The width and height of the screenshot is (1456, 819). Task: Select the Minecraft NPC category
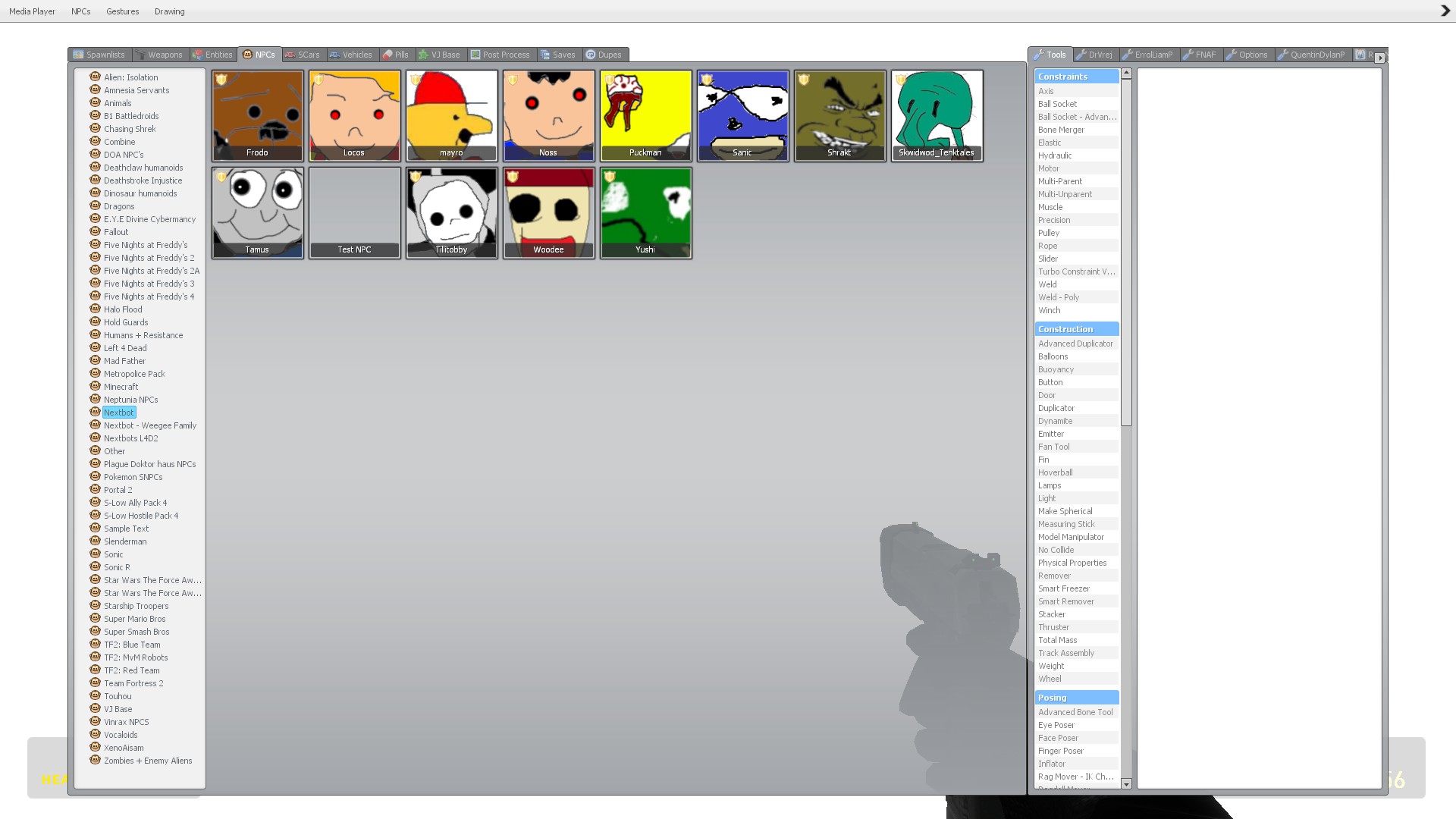(x=121, y=387)
